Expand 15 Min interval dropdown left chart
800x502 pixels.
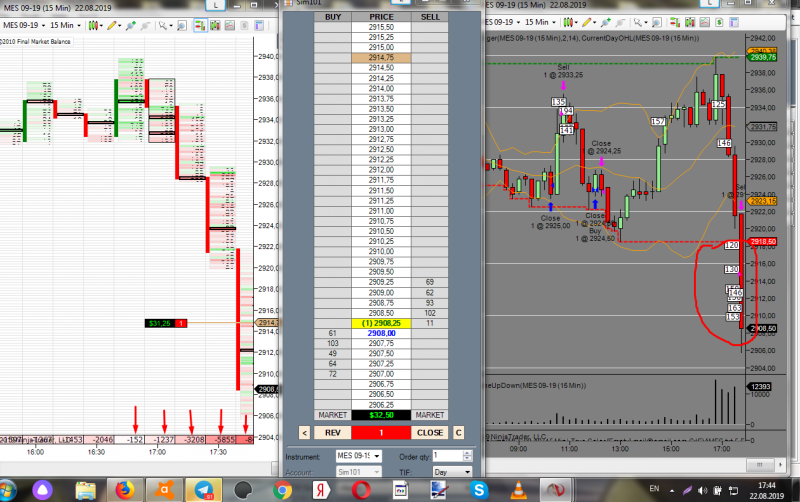[x=79, y=26]
